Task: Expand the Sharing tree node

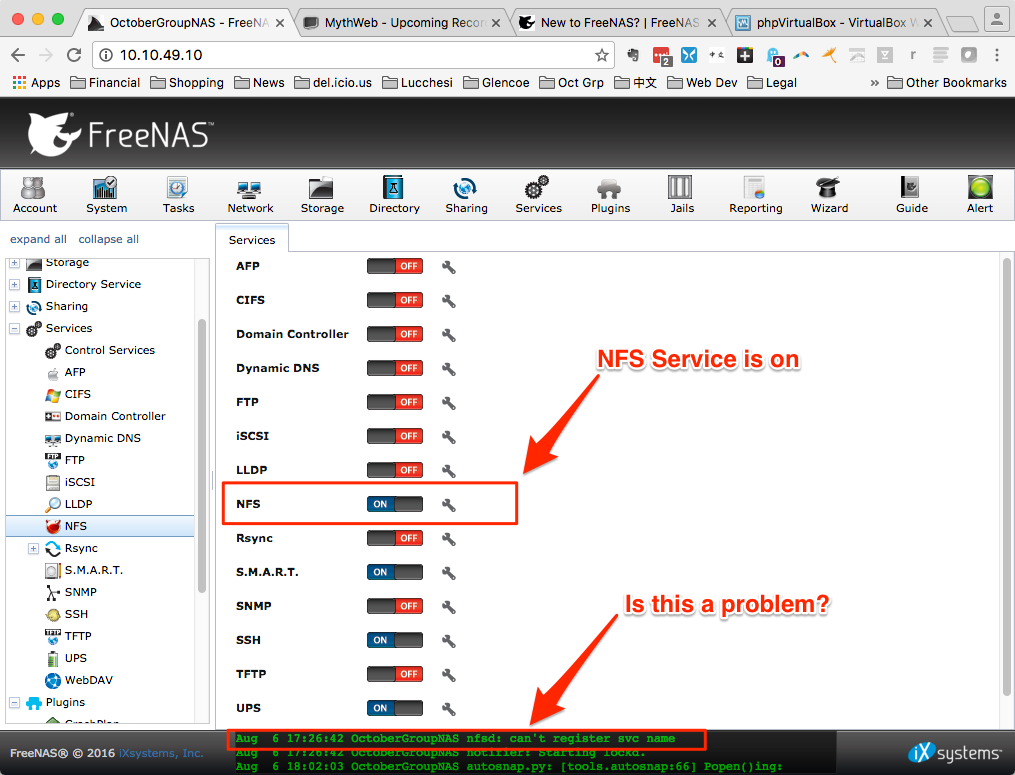Action: (x=14, y=306)
